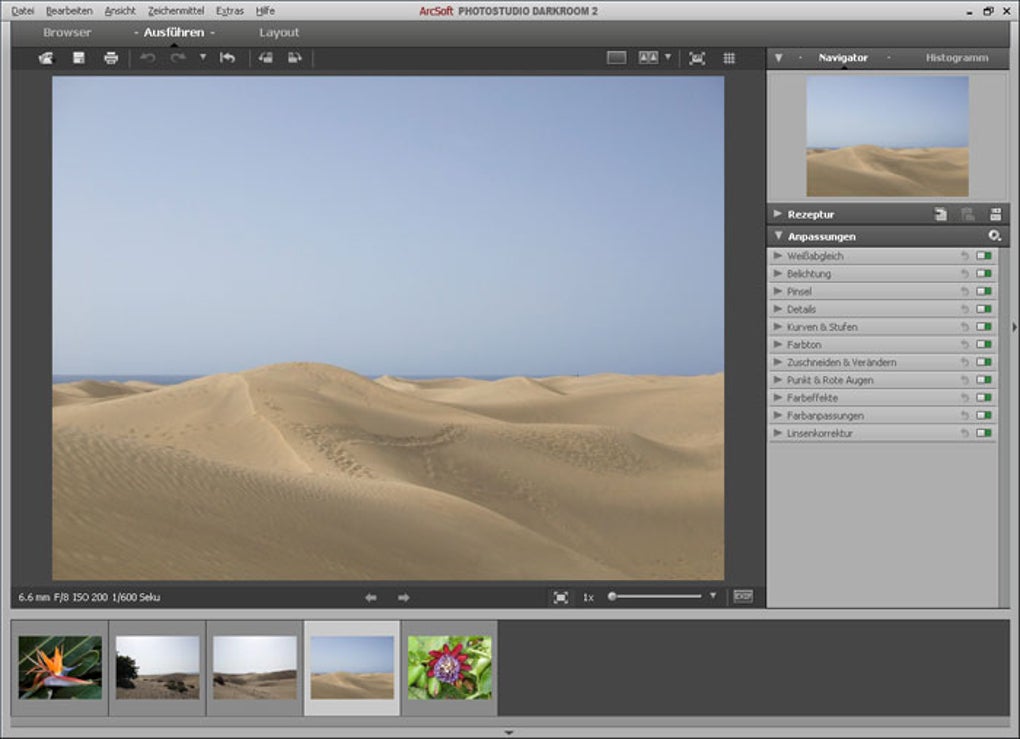Disable the Farbton adjustment switch

click(x=984, y=345)
